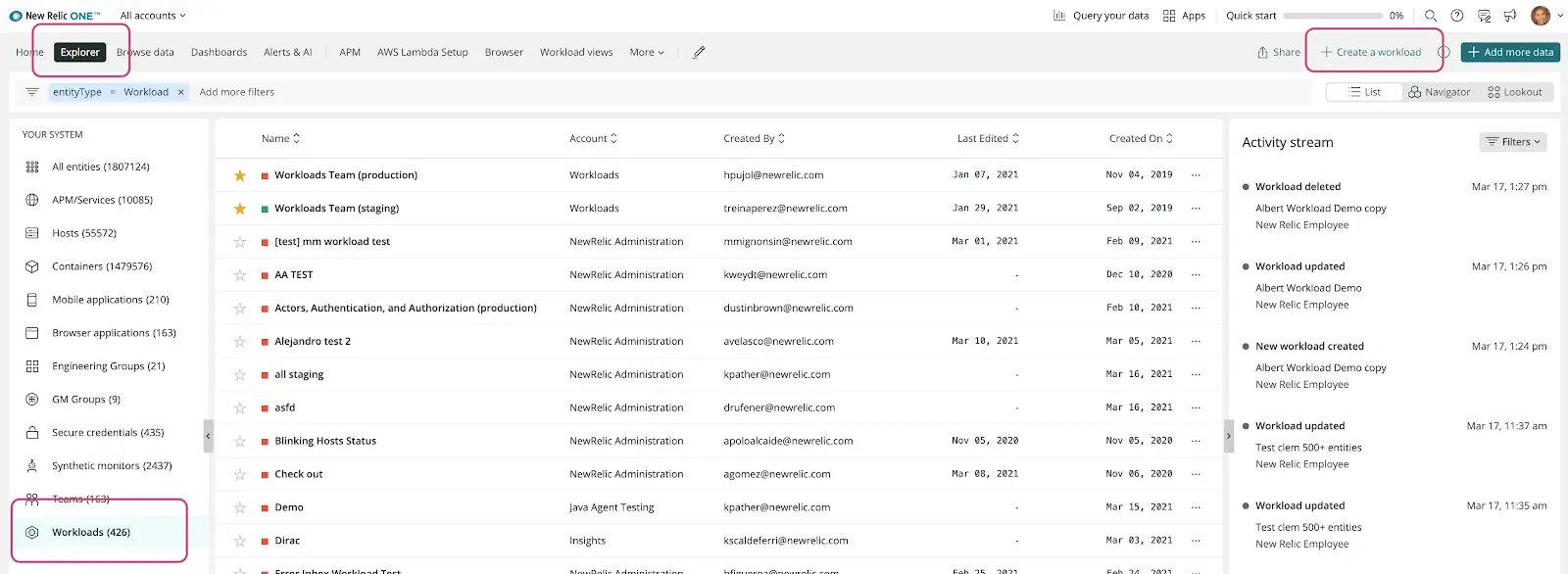Open the help question mark icon
1568x574 pixels.
click(x=1457, y=16)
